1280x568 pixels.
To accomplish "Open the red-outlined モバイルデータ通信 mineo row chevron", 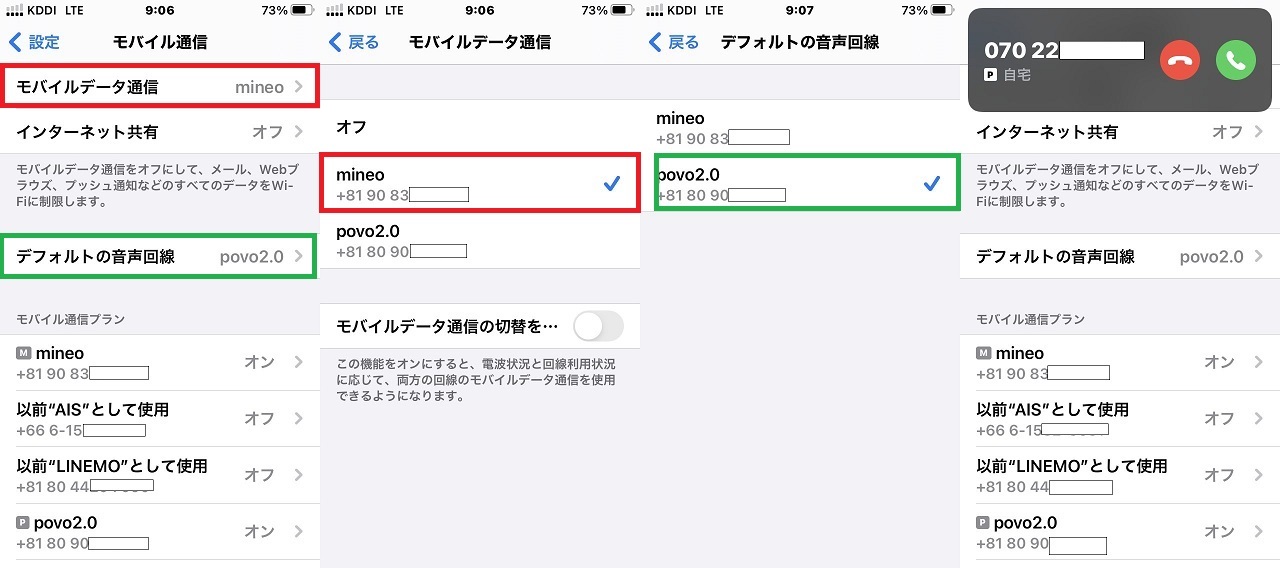I will 299,87.
